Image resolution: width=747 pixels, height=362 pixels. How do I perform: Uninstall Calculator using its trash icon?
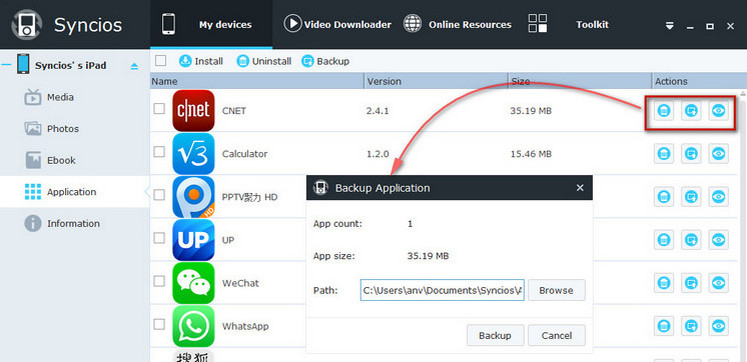click(664, 153)
